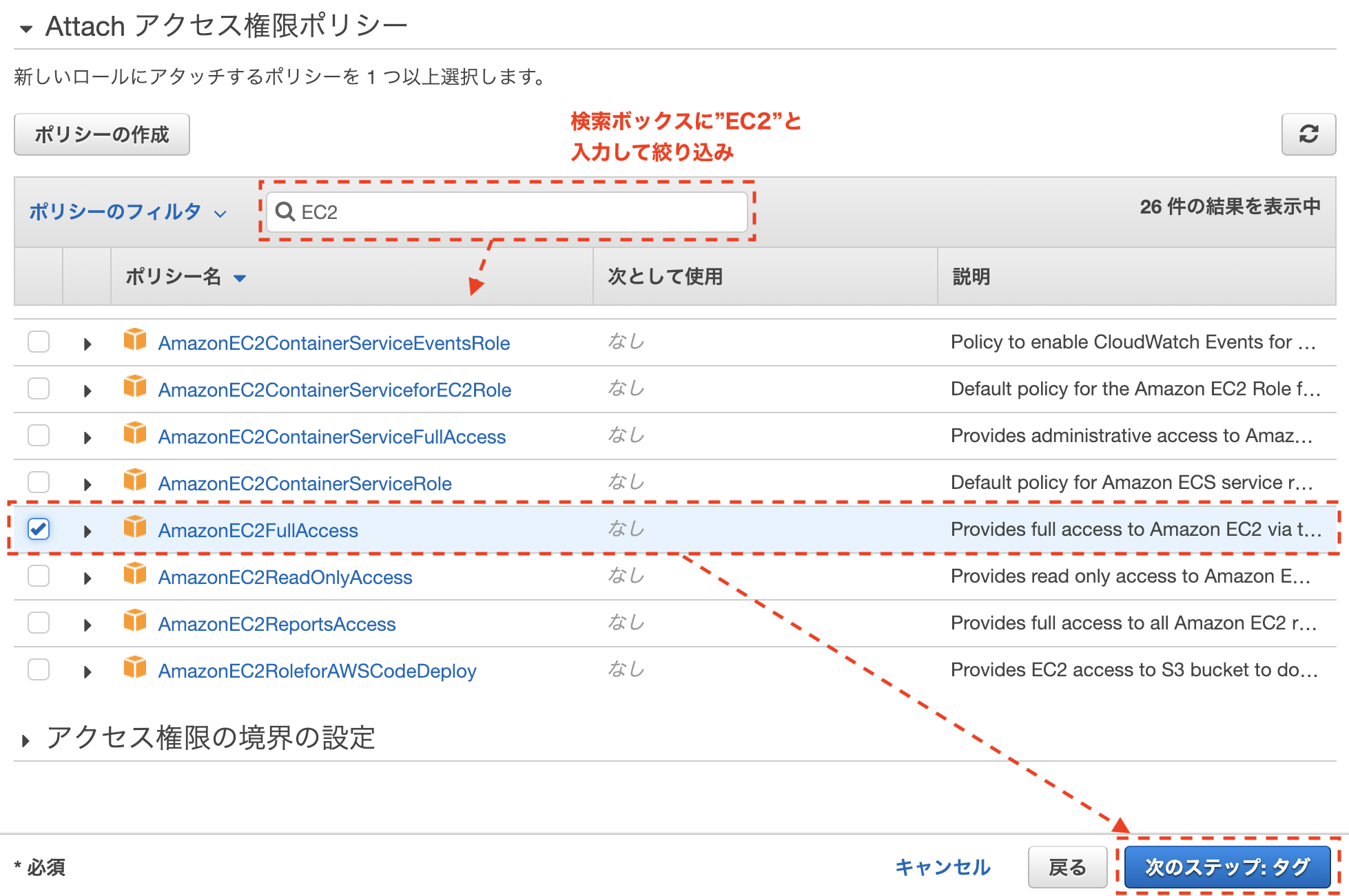The image size is (1349, 896).
Task: Open the ポリシーのフィルタ dropdown
Action: [126, 212]
